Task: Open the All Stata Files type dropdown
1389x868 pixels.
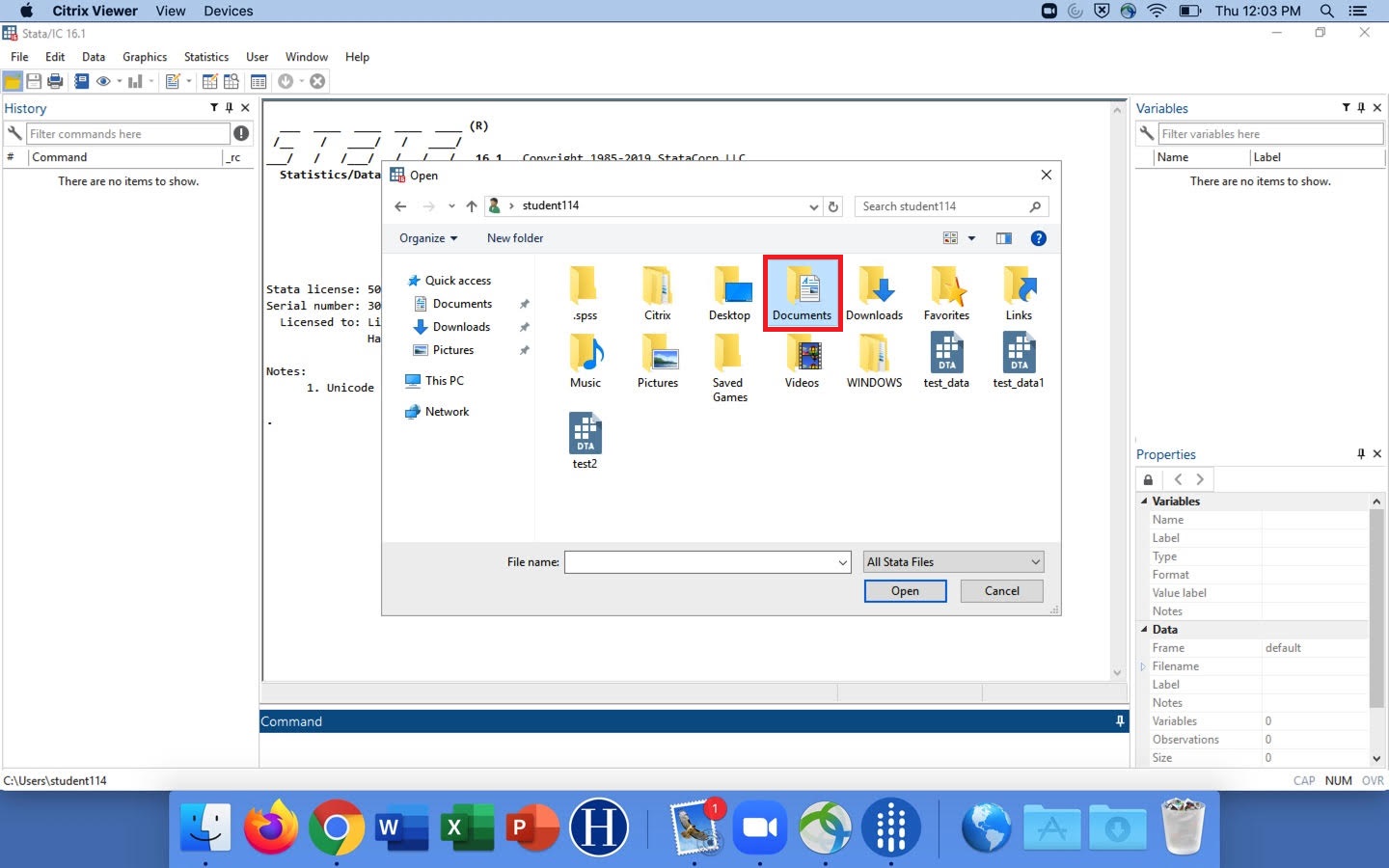Action: coord(952,561)
